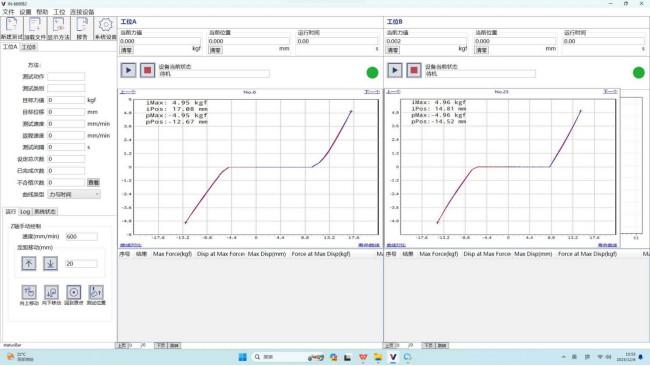This screenshot has height=366, width=650.
Task: Click the jog up arrow button
Action: tap(29, 264)
